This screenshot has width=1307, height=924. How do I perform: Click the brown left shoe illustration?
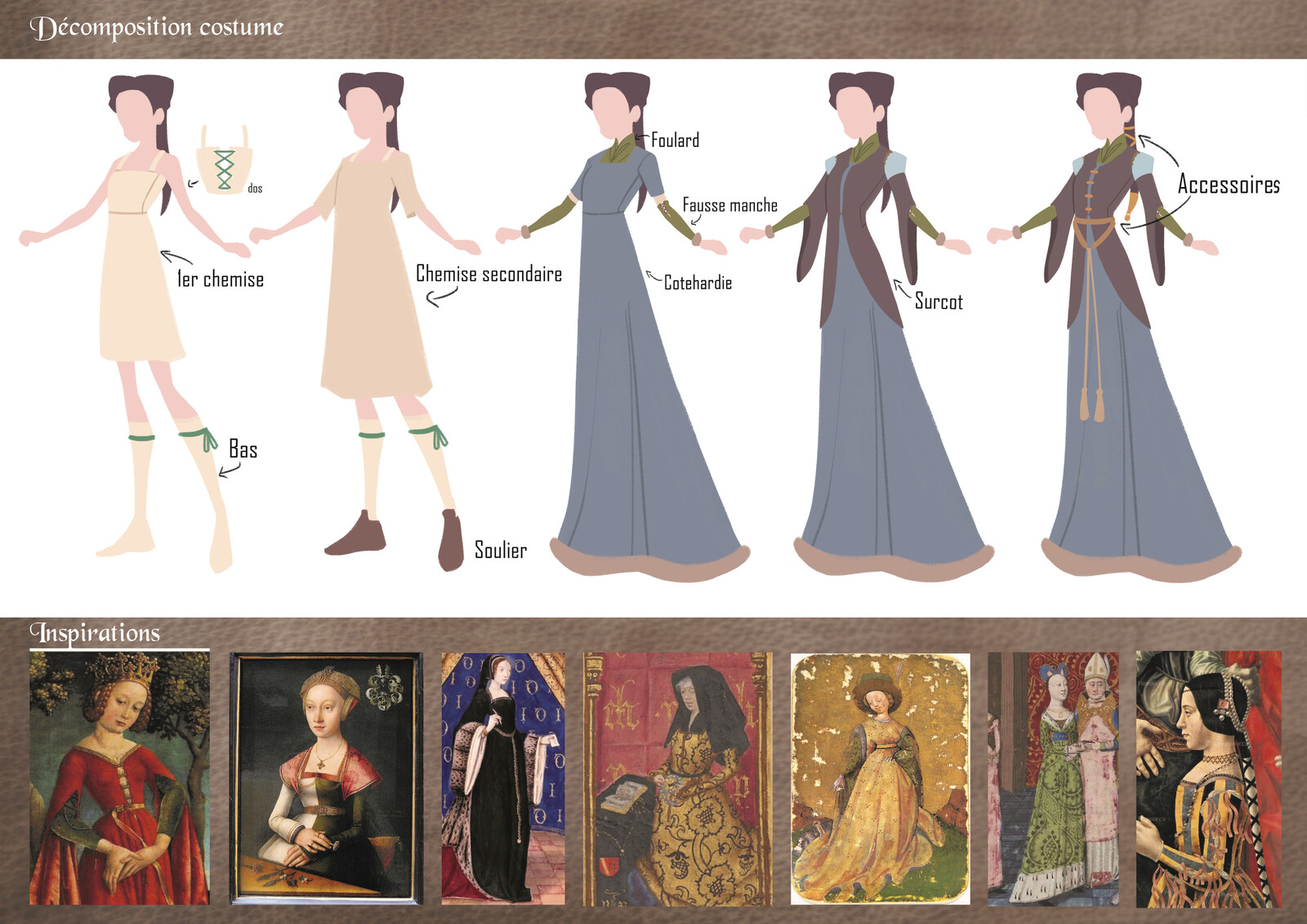point(355,533)
